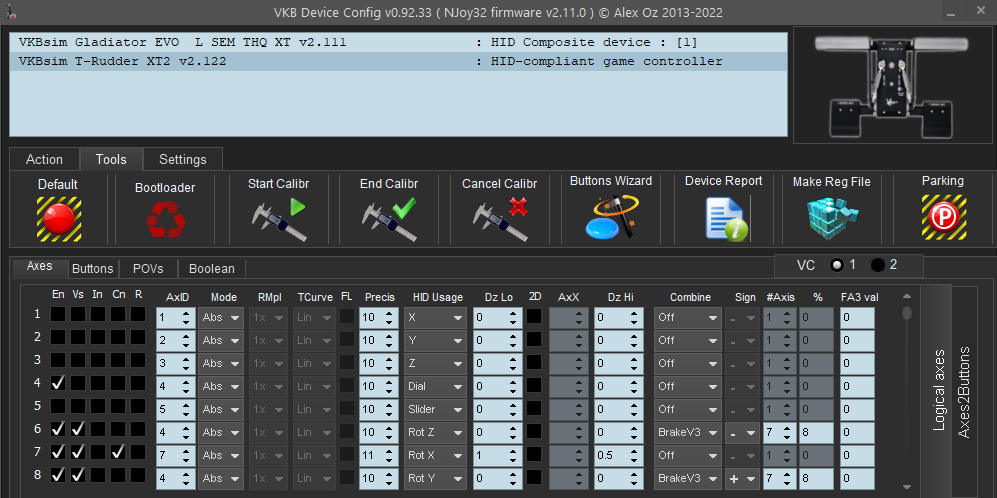997x498 pixels.
Task: Open the Sign dropdown for axis 8
Action: (742, 478)
